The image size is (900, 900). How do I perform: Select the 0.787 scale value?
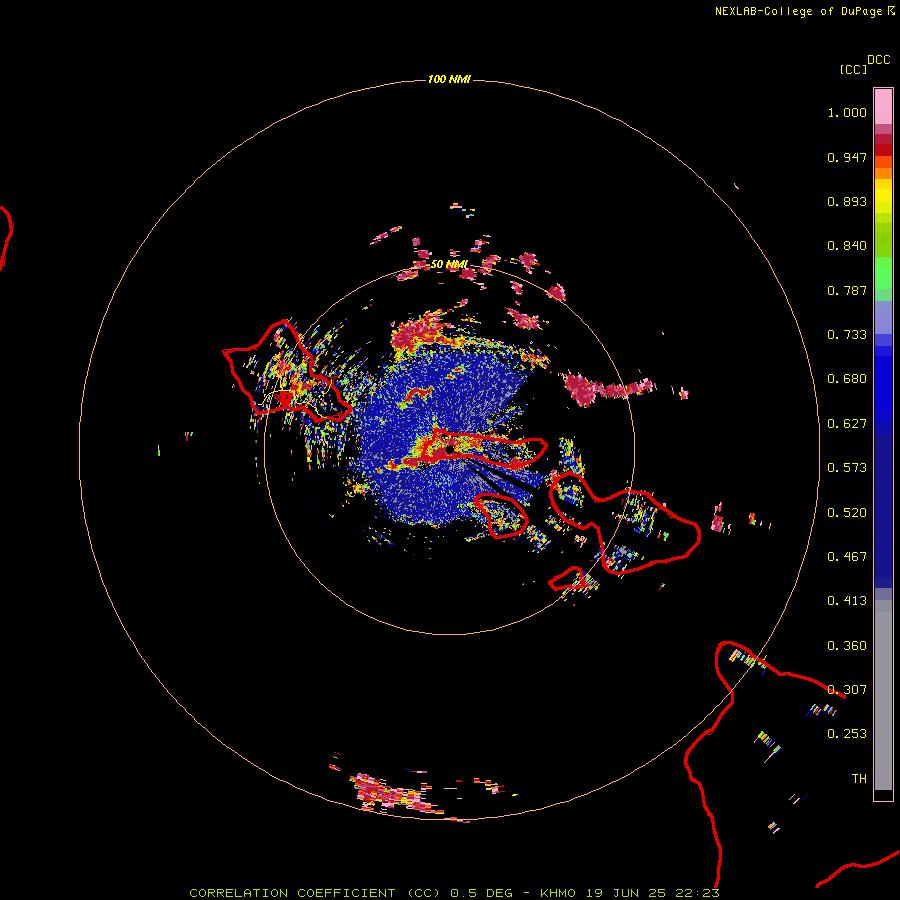coord(847,290)
